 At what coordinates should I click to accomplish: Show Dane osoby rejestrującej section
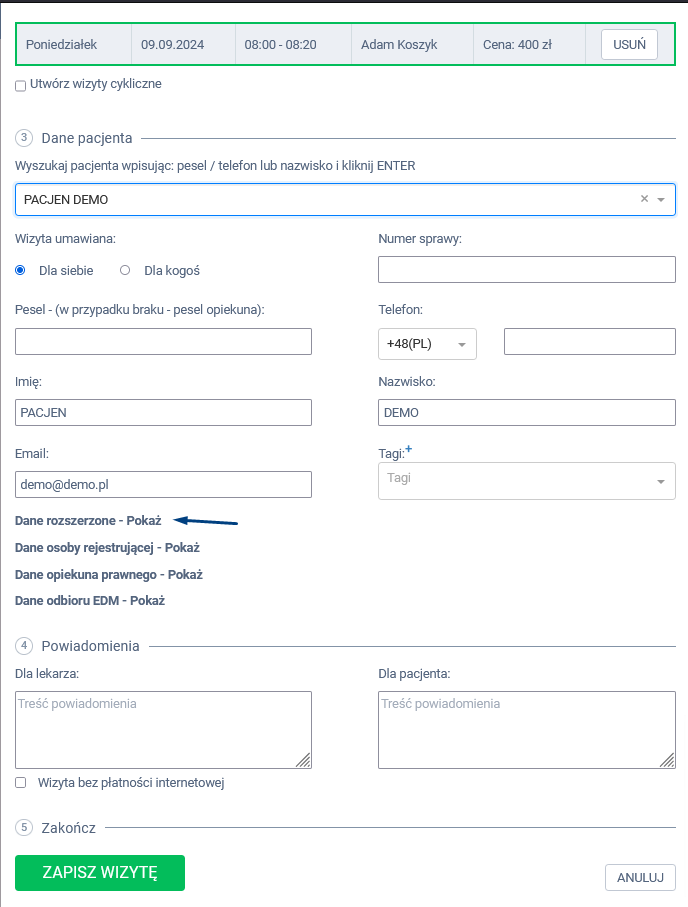(107, 548)
